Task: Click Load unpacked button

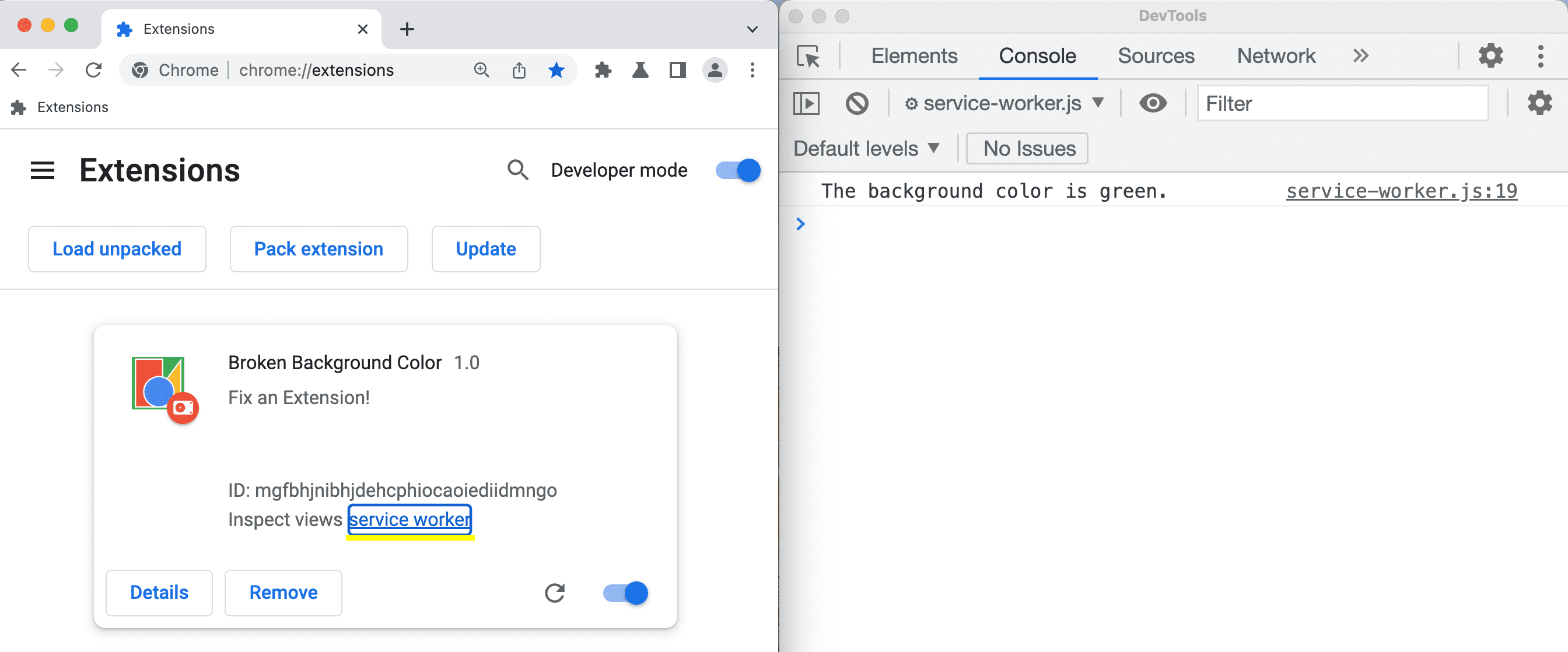Action: coord(116,249)
